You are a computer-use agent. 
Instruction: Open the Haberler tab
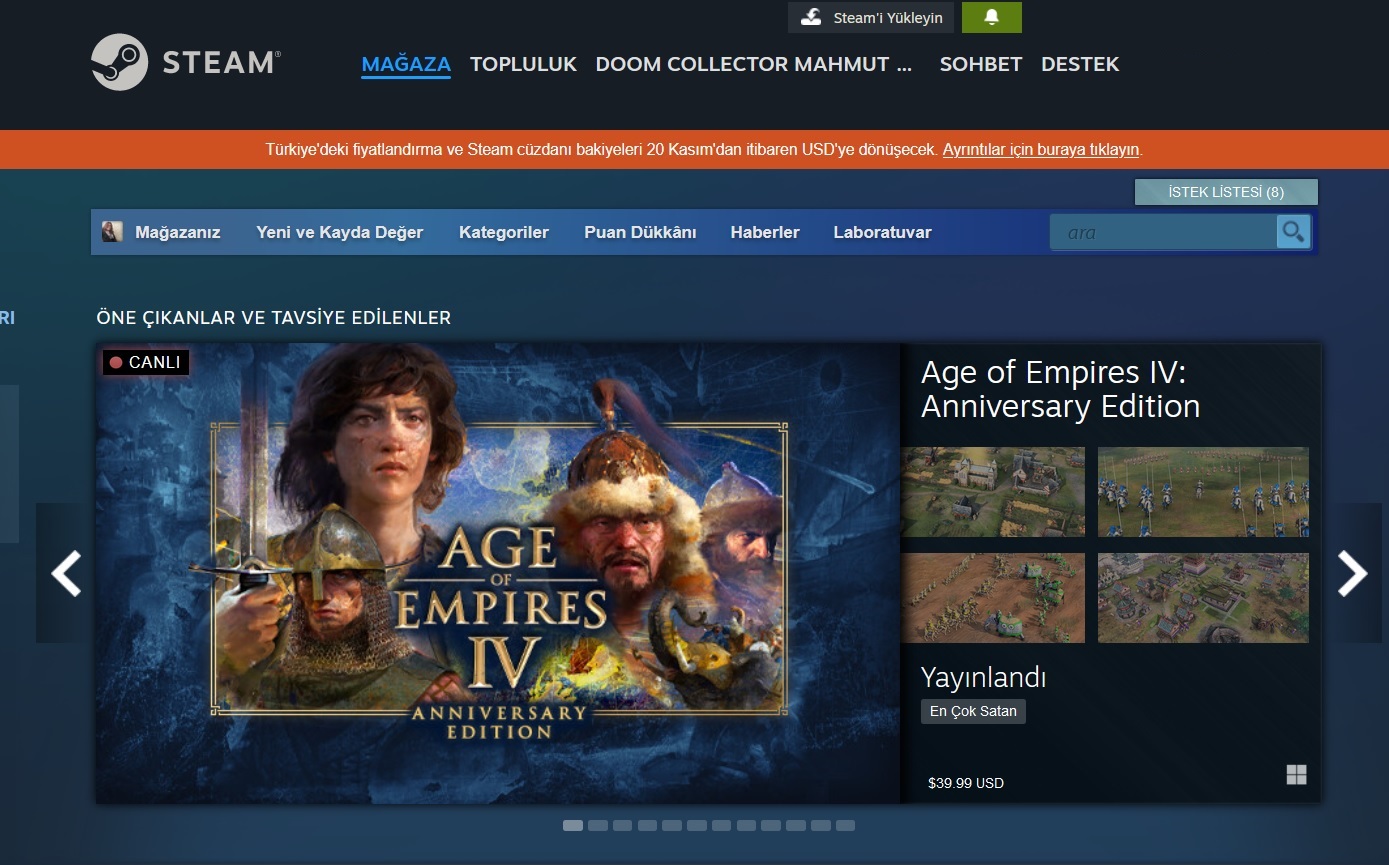coord(765,232)
